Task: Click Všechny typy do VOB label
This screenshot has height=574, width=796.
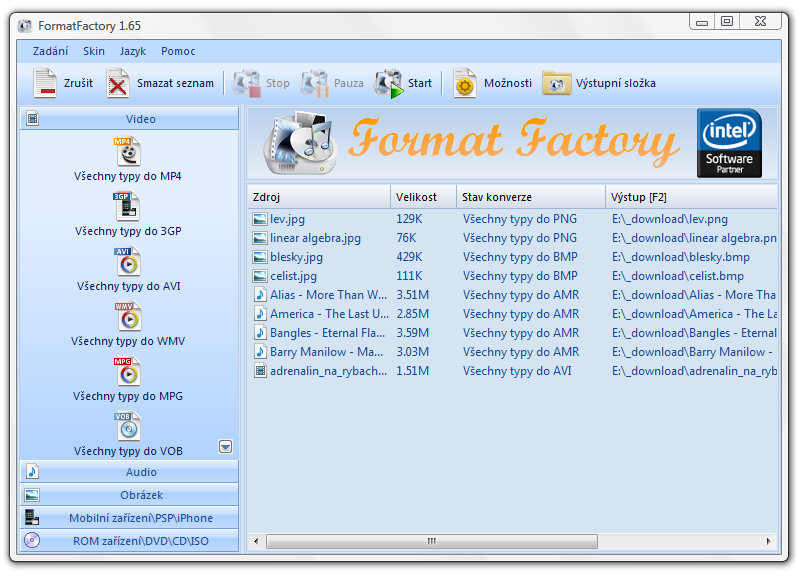Action: [128, 451]
